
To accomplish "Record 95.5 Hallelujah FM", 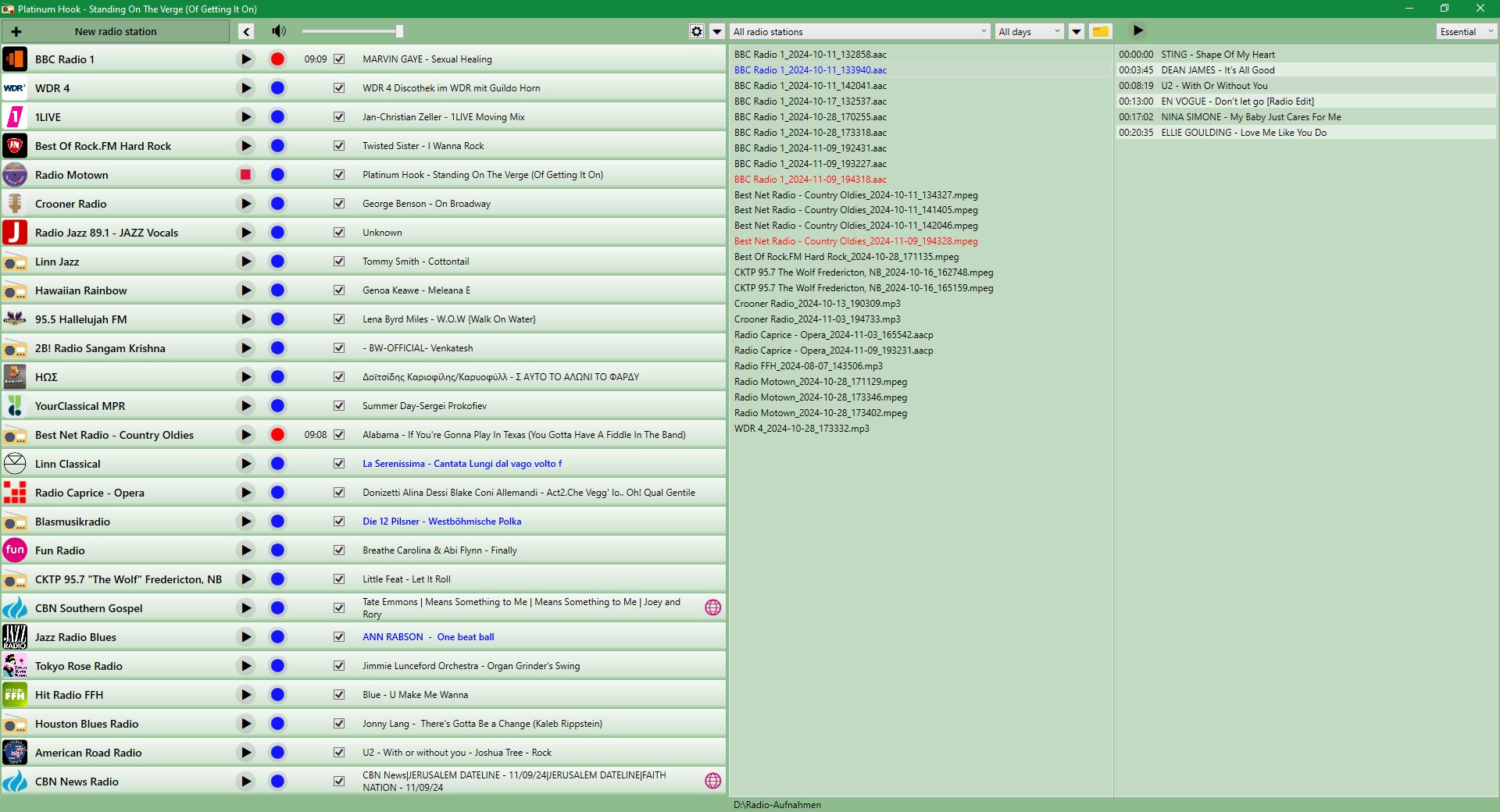I will (277, 319).
